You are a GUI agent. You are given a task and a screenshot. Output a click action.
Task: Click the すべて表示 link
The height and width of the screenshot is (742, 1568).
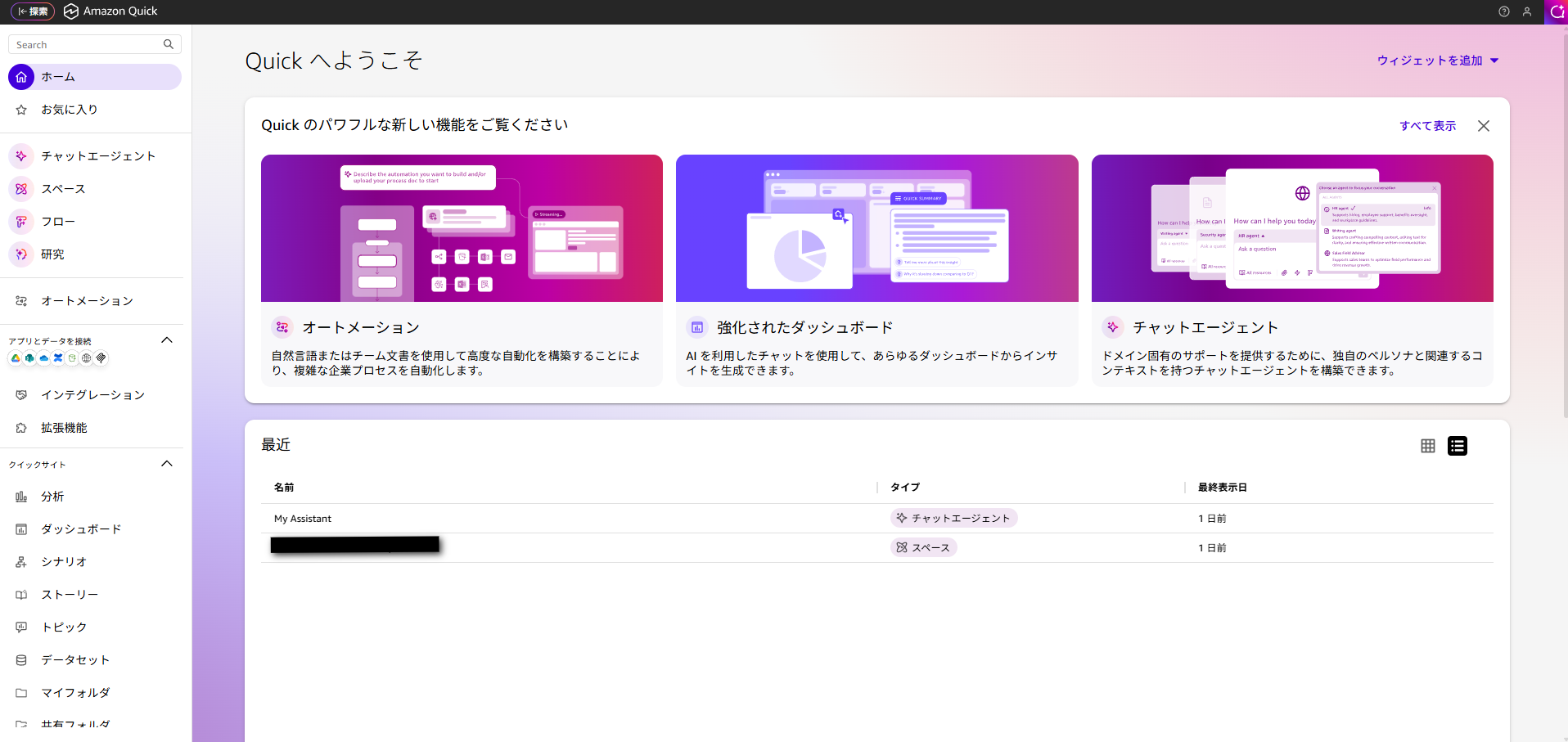point(1427,126)
